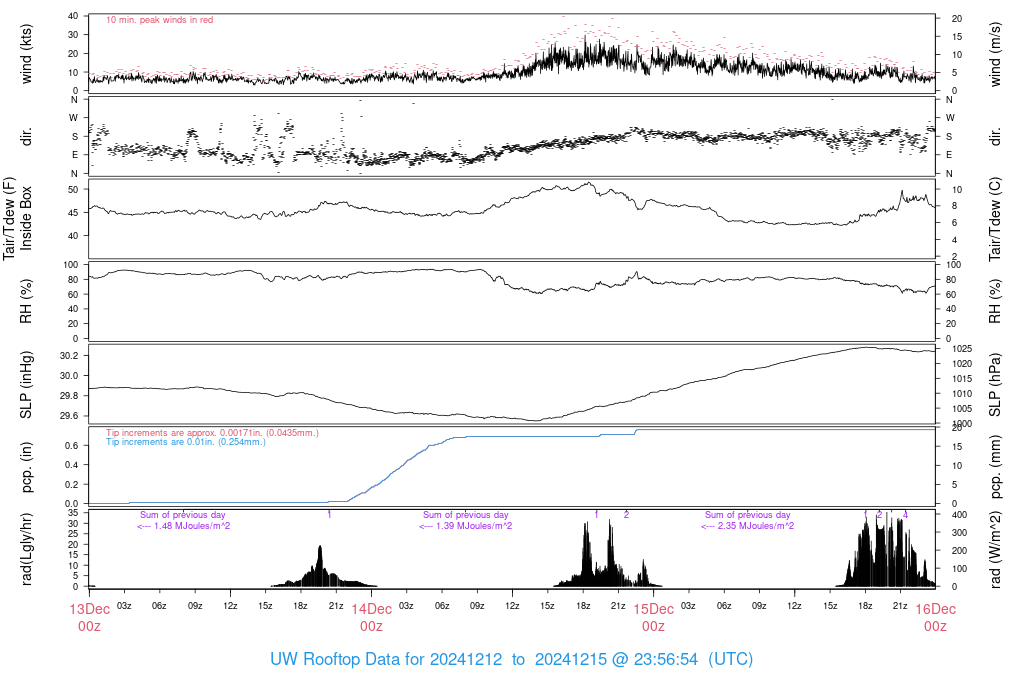Click the '0.6' precipitation tick value
The height and width of the screenshot is (700, 1024).
[72, 446]
